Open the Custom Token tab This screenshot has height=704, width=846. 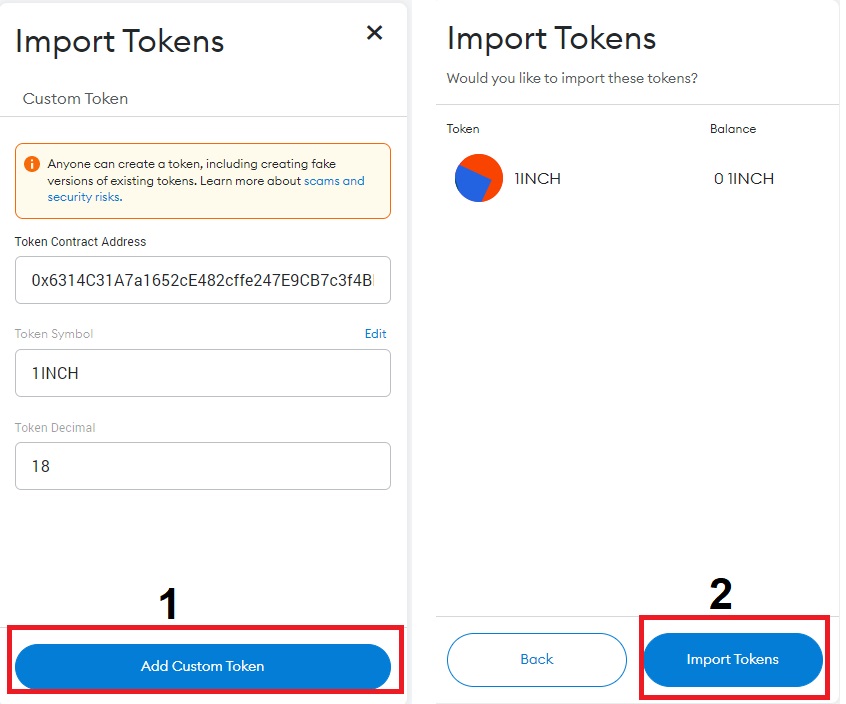76,99
